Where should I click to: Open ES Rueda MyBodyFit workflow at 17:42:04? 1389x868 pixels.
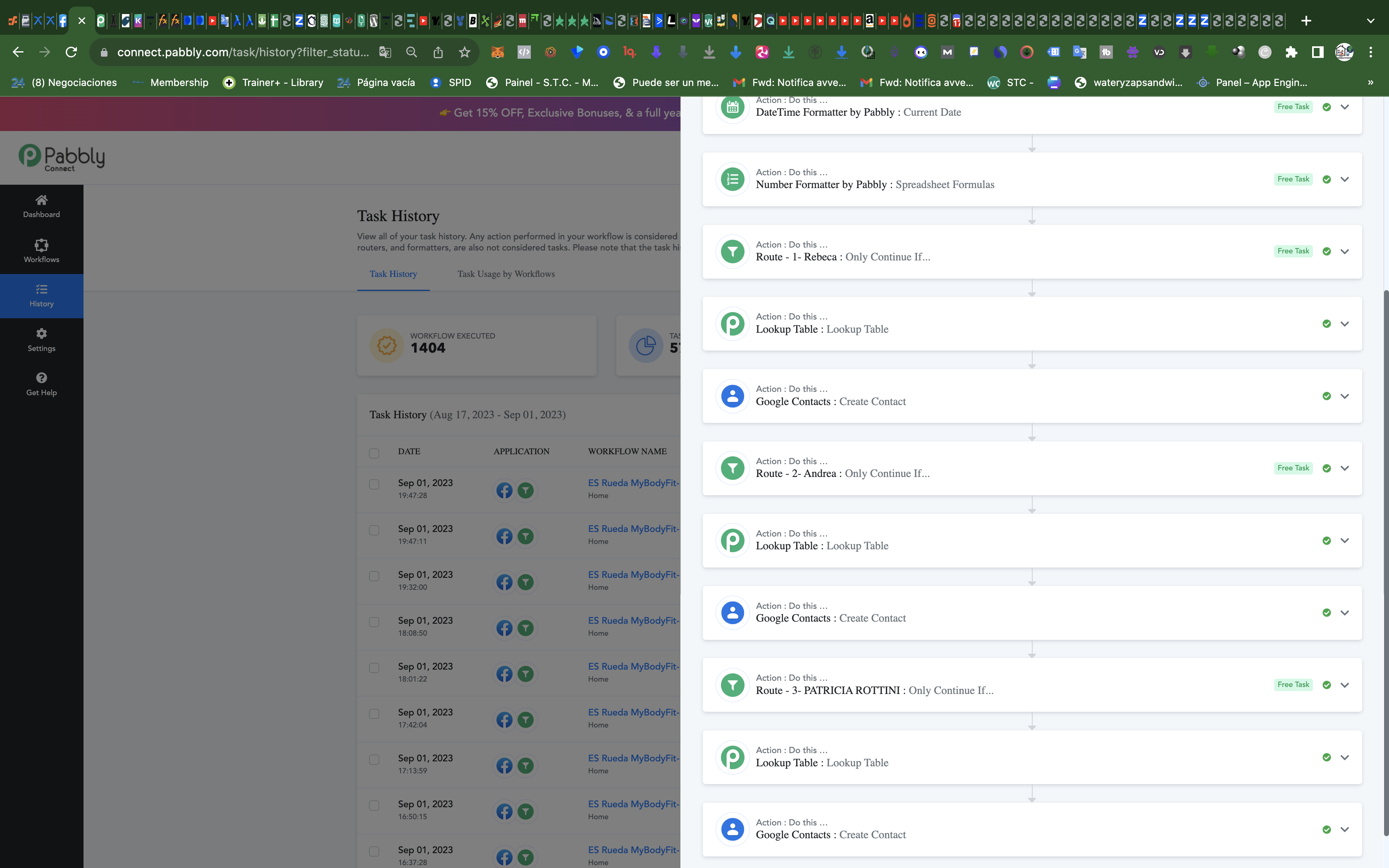(x=634, y=713)
